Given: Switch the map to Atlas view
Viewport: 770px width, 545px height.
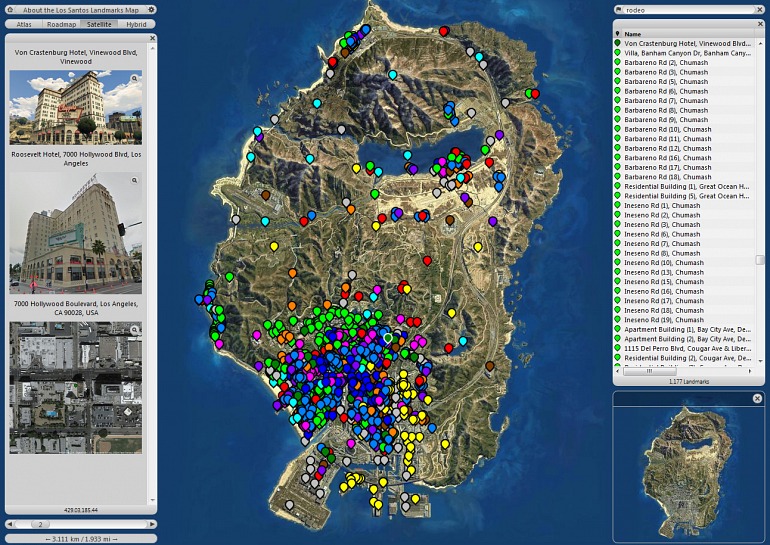Looking at the screenshot, I should click(24, 24).
